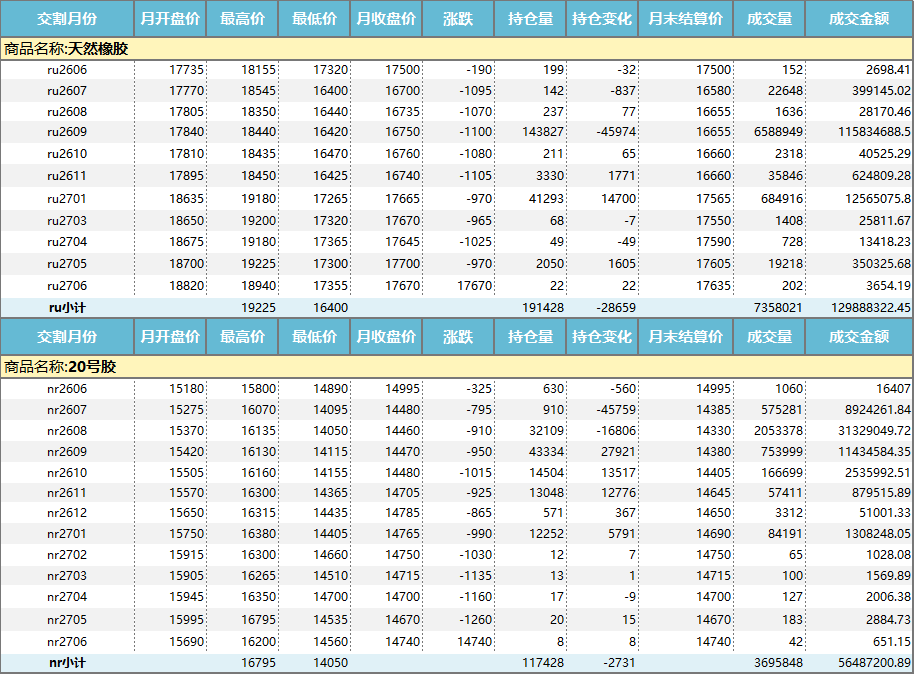Click the nr2703 contract row label

coord(67,576)
